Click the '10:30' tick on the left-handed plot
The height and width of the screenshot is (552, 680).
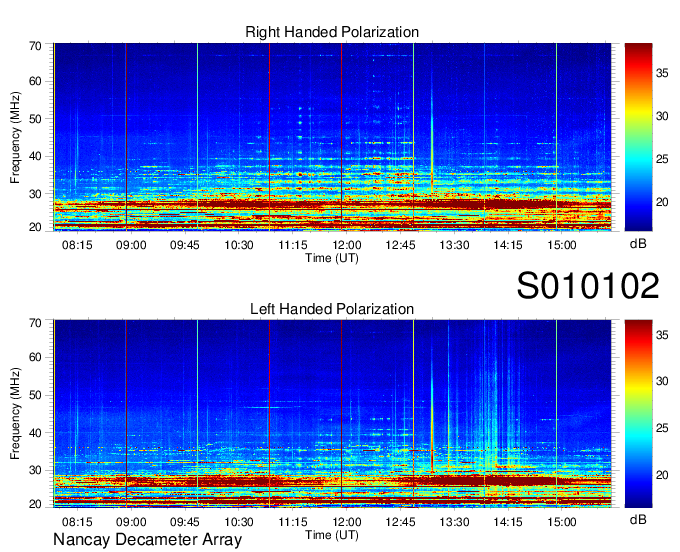239,522
